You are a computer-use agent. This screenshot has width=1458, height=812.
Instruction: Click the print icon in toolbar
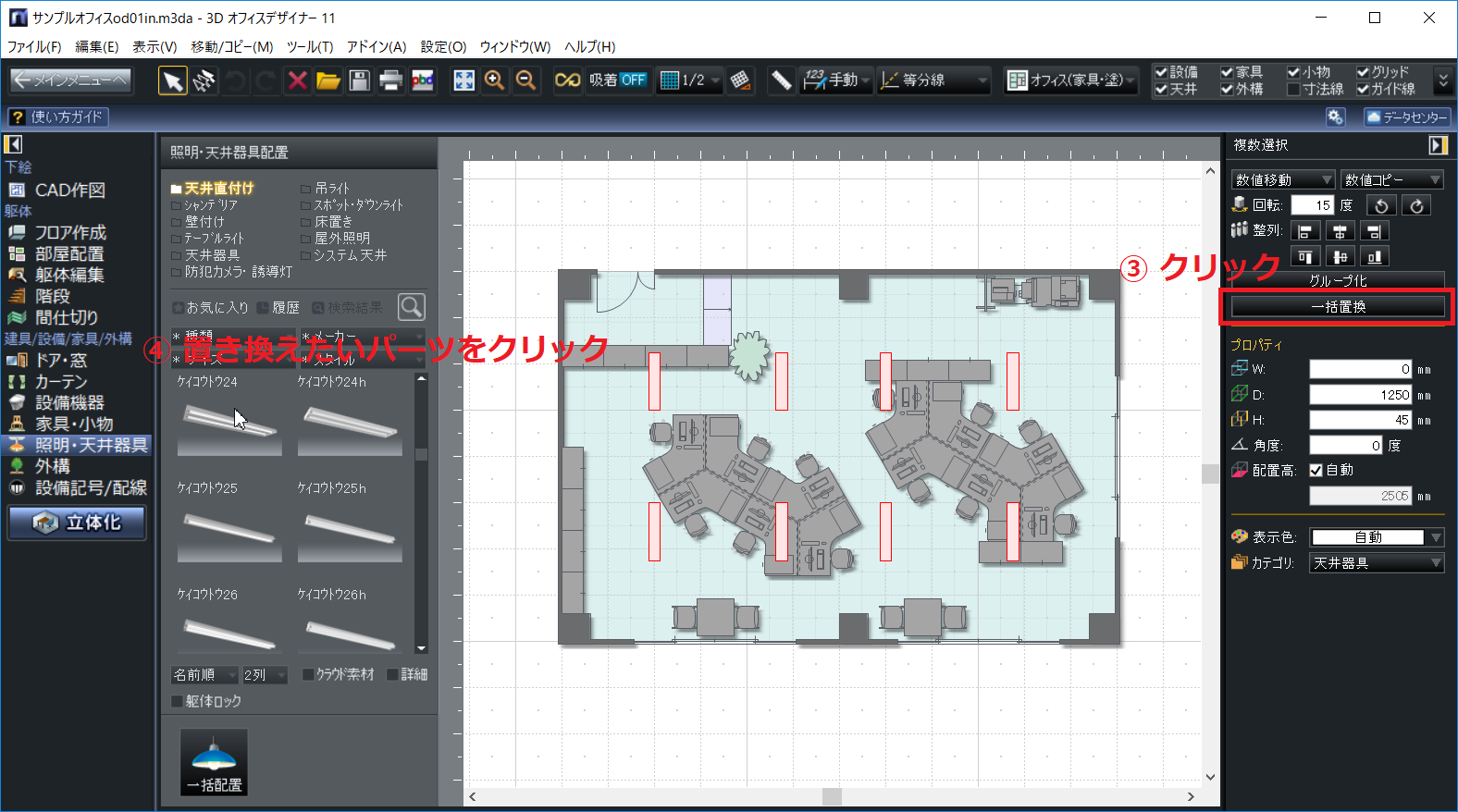(390, 80)
